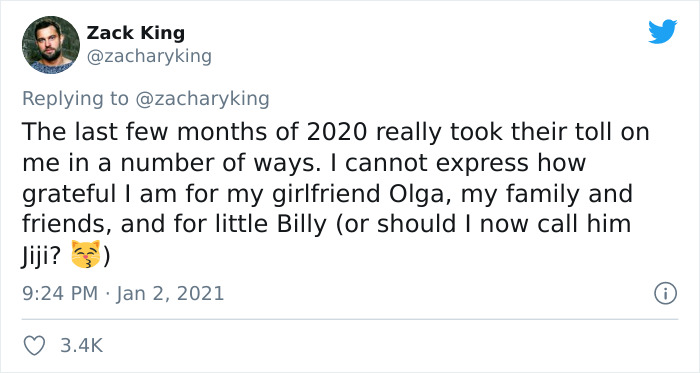Open the circled info icon
The image size is (700, 373).
666,294
